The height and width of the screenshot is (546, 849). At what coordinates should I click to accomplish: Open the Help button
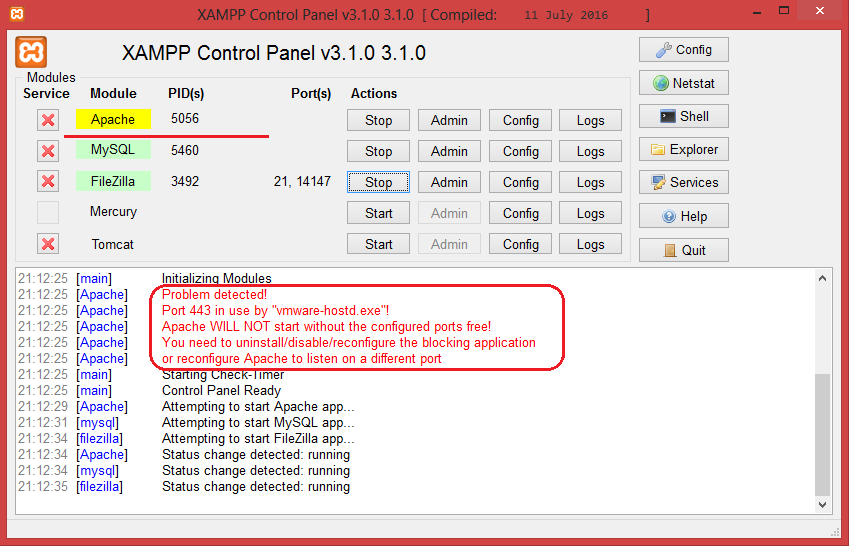684,216
